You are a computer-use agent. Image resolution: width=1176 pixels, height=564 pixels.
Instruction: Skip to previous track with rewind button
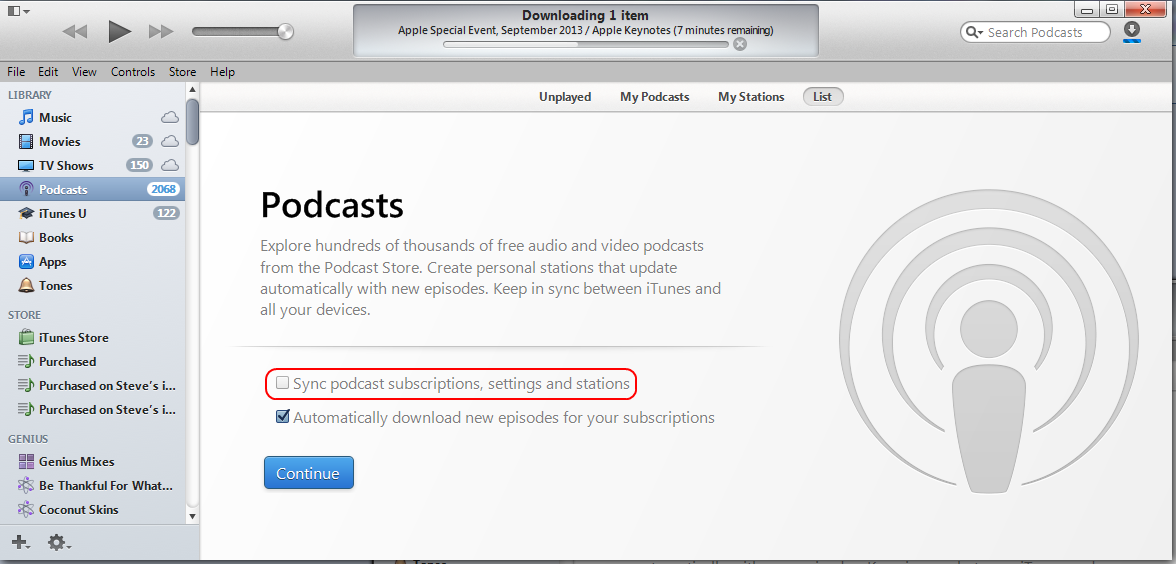tap(74, 32)
